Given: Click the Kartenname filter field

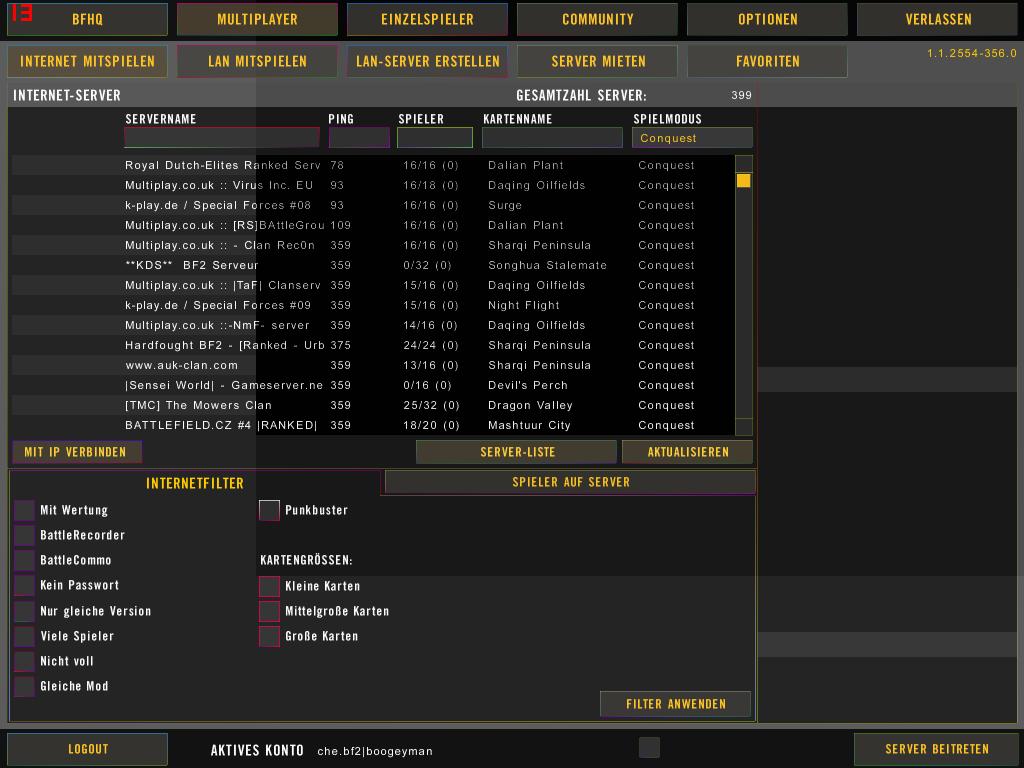Looking at the screenshot, I should pyautogui.click(x=552, y=138).
